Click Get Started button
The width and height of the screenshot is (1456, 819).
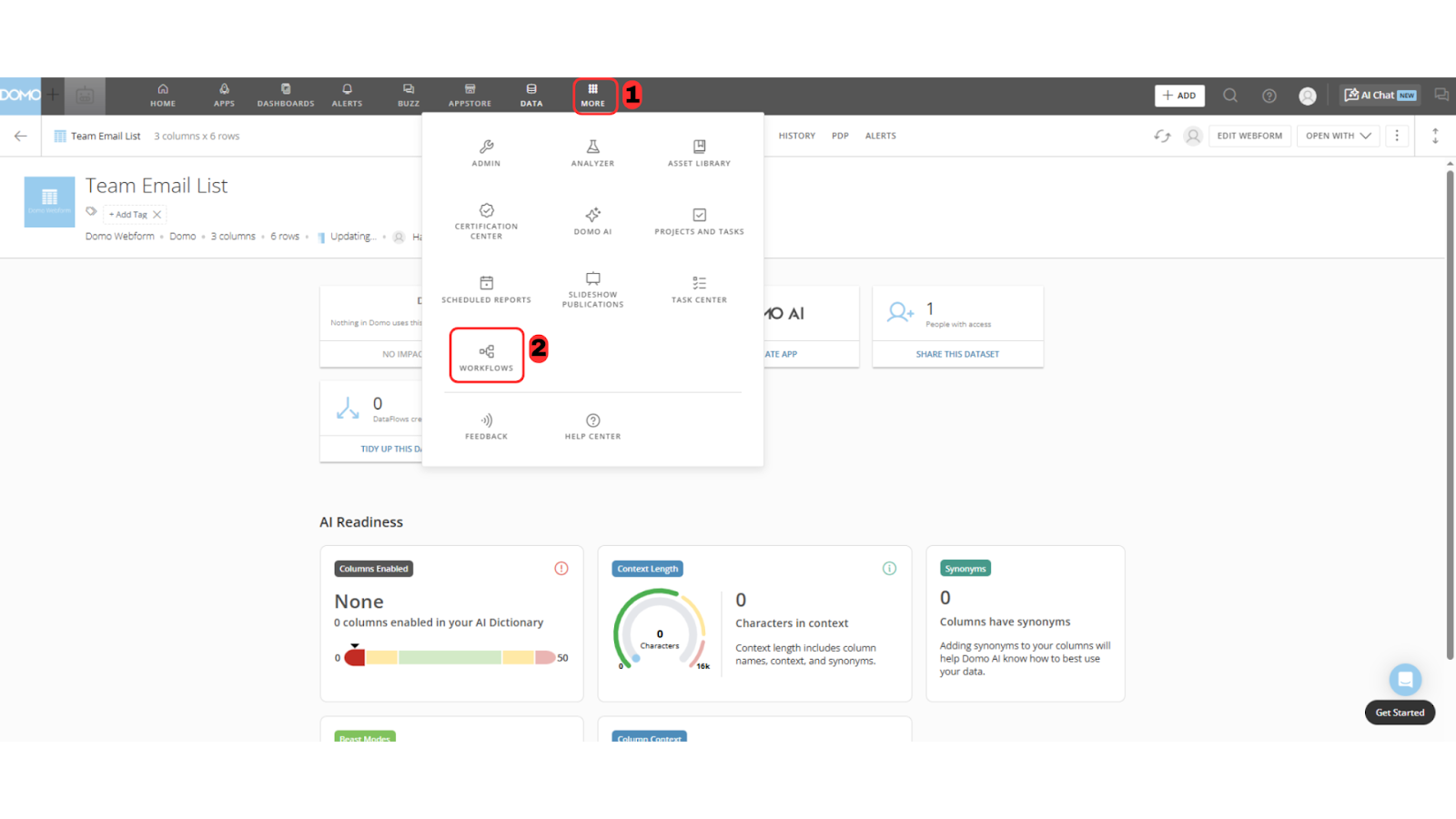click(1400, 713)
